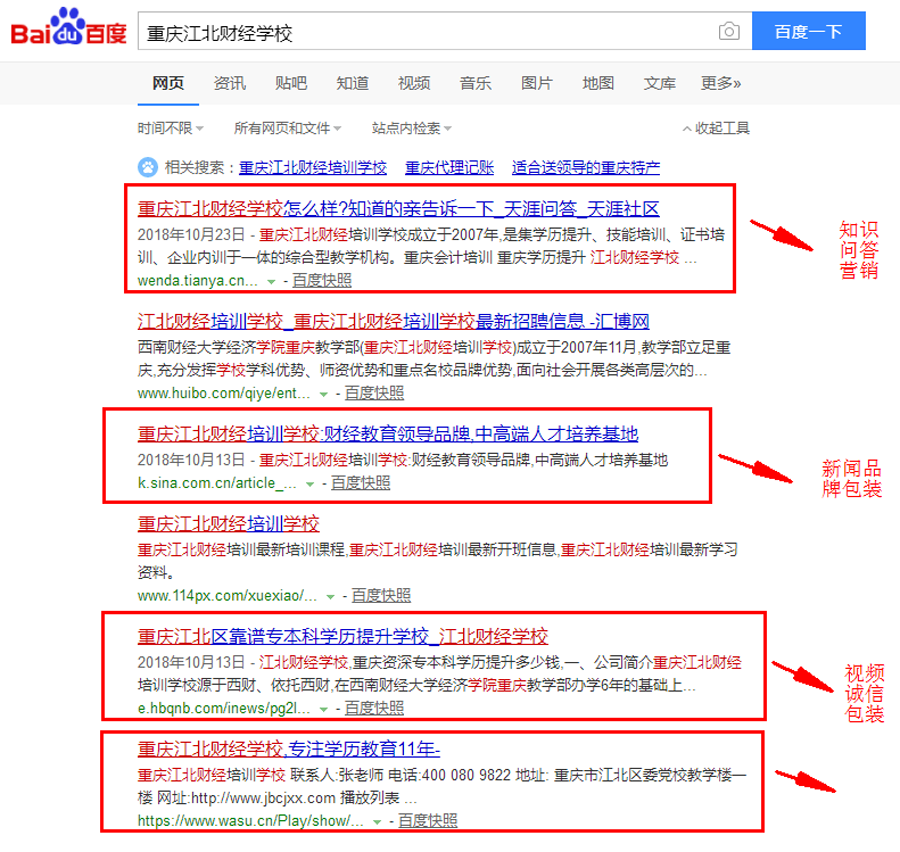Open related search 重庆代理记账
This screenshot has width=900, height=852.
coord(449,168)
